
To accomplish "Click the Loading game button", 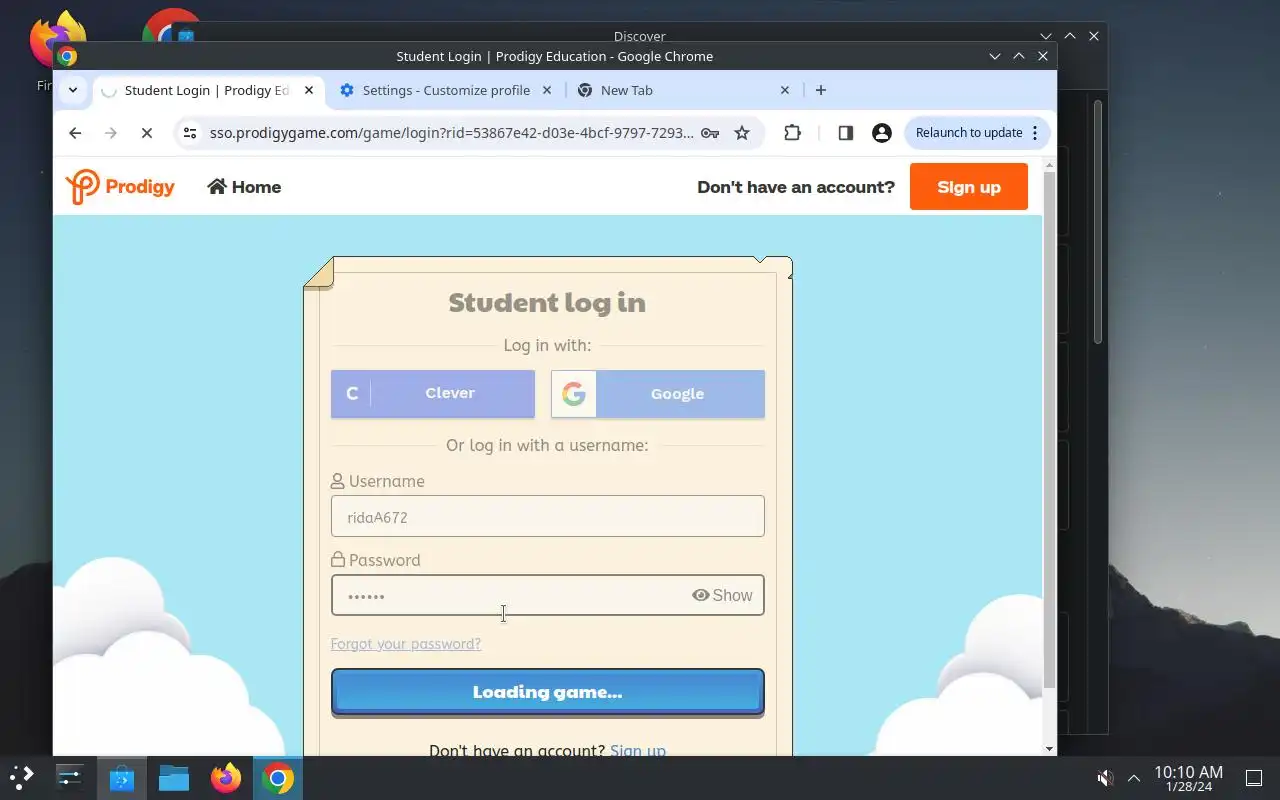I will [x=548, y=692].
